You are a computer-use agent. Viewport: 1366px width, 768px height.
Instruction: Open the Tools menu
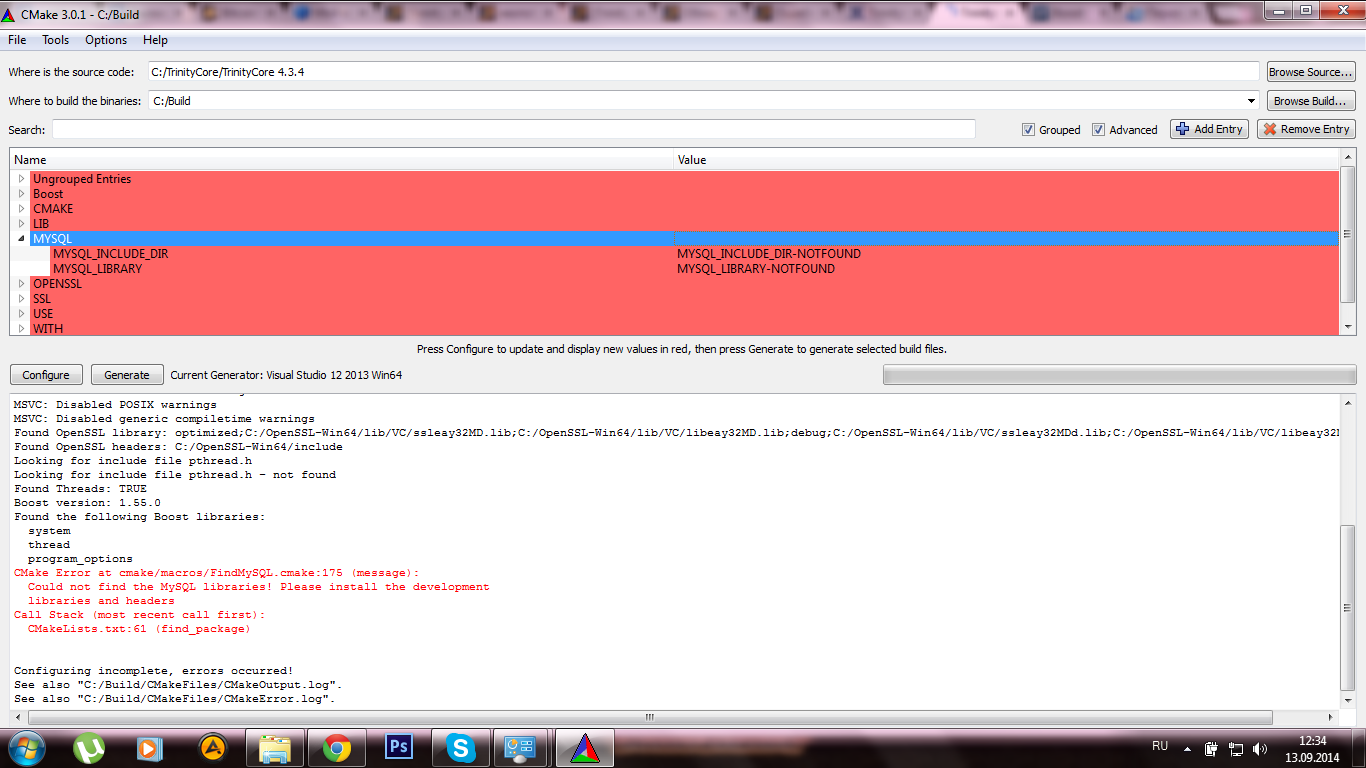(x=55, y=40)
